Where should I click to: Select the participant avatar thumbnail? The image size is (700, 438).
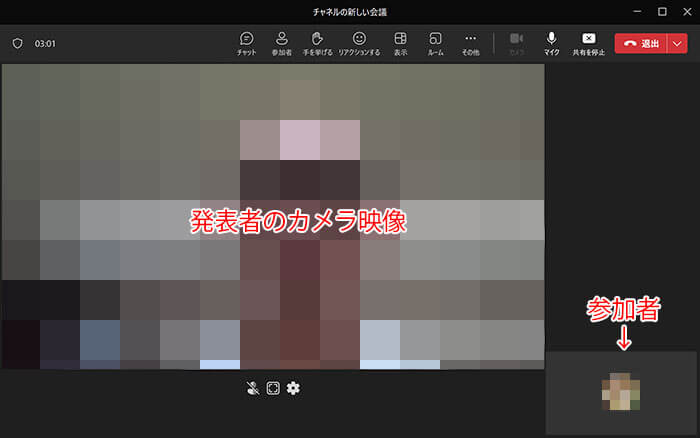[621, 392]
